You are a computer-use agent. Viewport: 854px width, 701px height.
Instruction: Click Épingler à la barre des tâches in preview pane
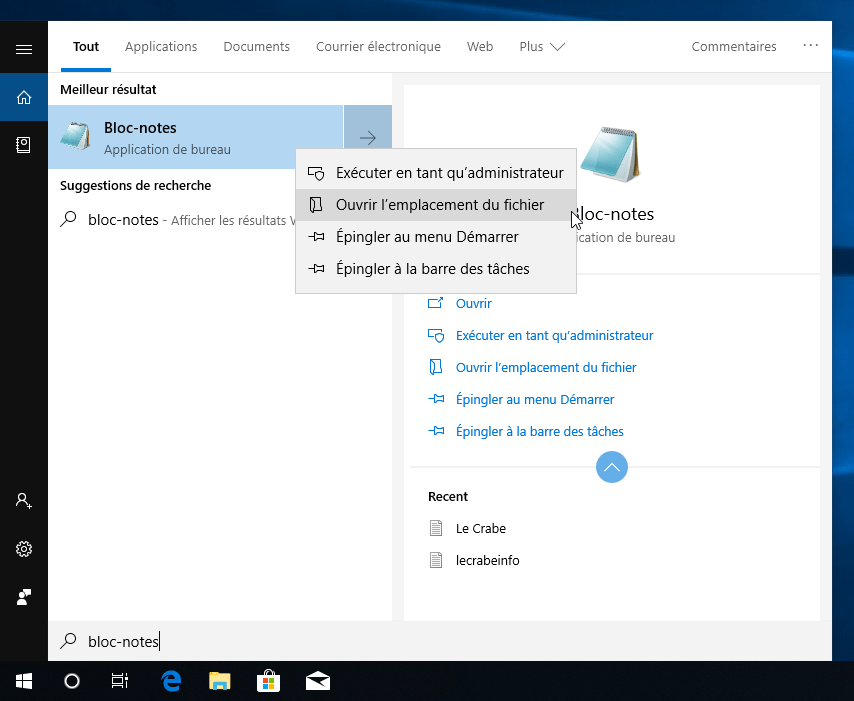pos(539,431)
